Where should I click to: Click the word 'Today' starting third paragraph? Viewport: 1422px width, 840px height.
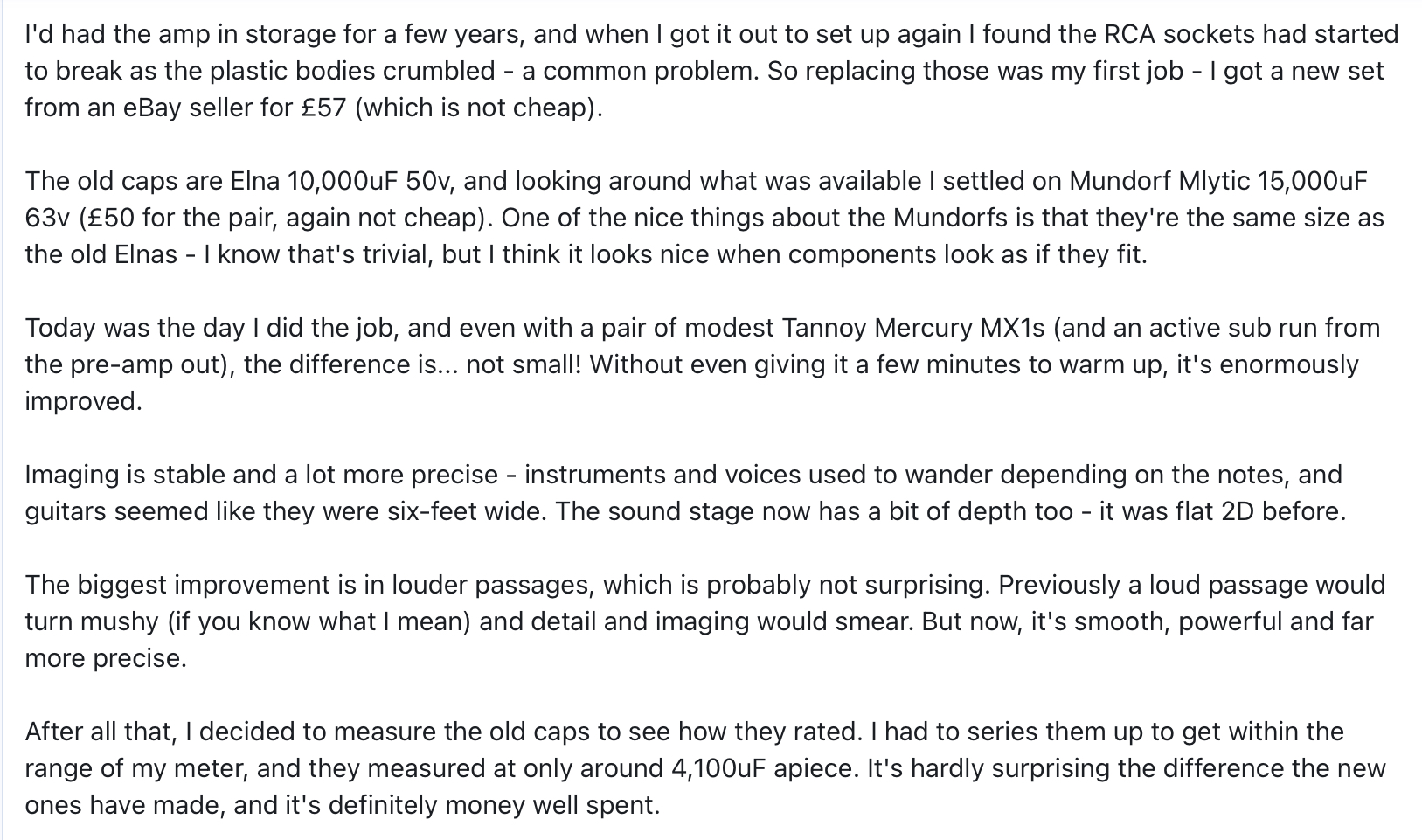(x=60, y=328)
